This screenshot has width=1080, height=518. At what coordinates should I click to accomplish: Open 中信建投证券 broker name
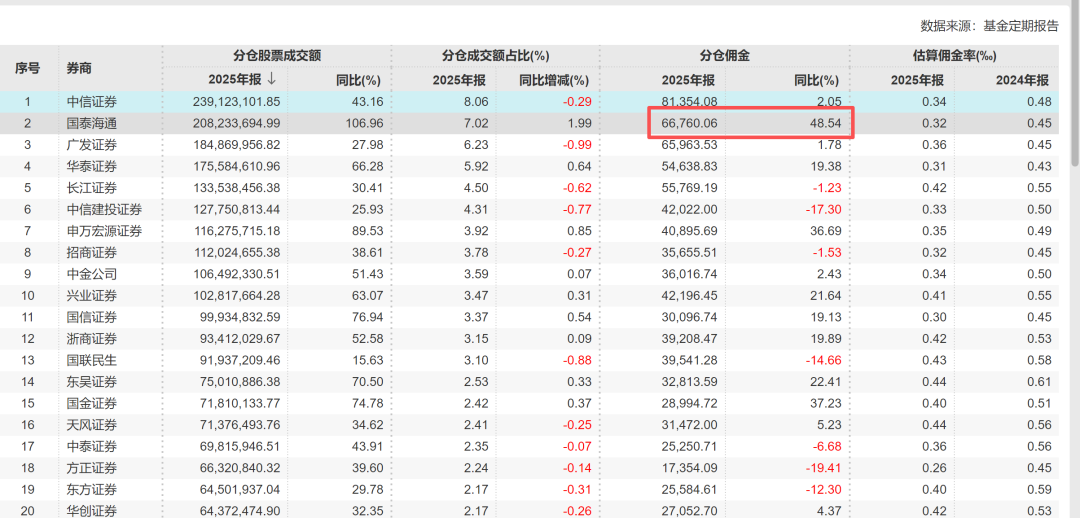104,209
